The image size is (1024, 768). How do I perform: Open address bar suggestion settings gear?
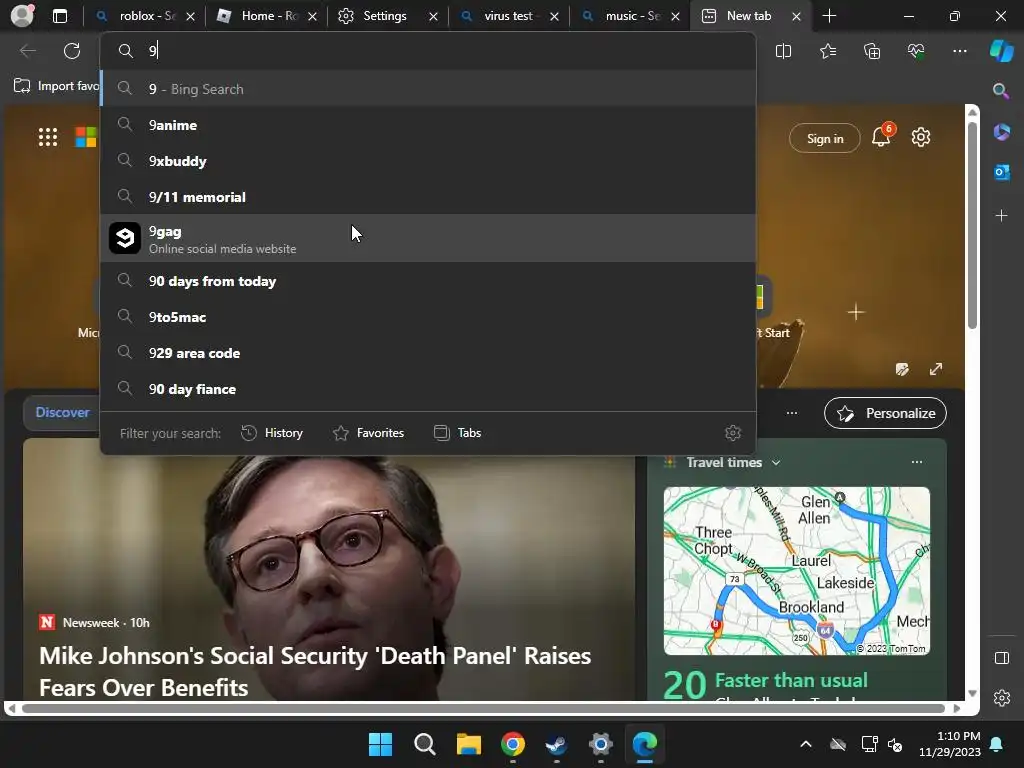[x=733, y=433]
